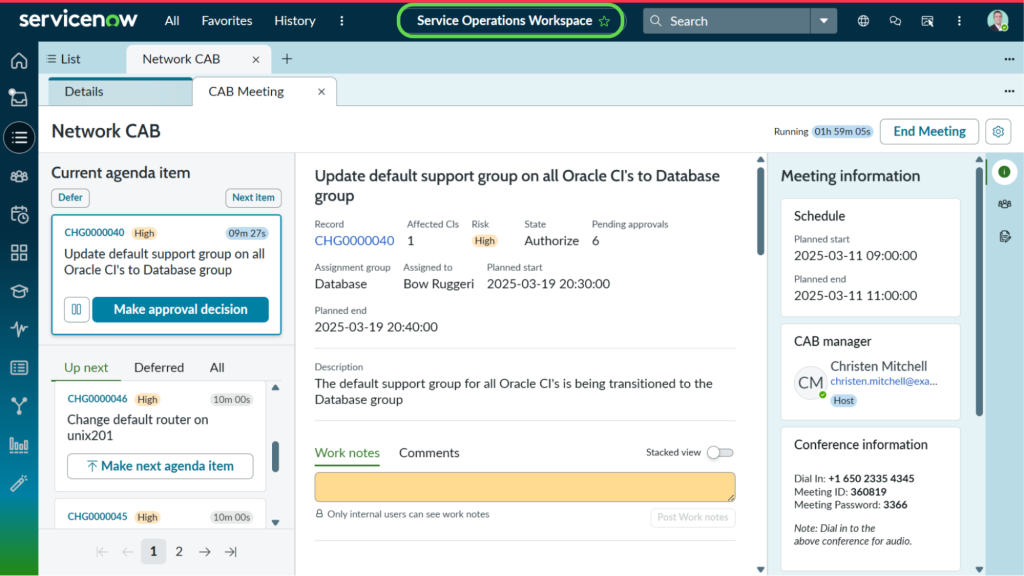The height and width of the screenshot is (576, 1024).
Task: Show attendees panel icon on right rail
Action: pyautogui.click(x=1004, y=204)
